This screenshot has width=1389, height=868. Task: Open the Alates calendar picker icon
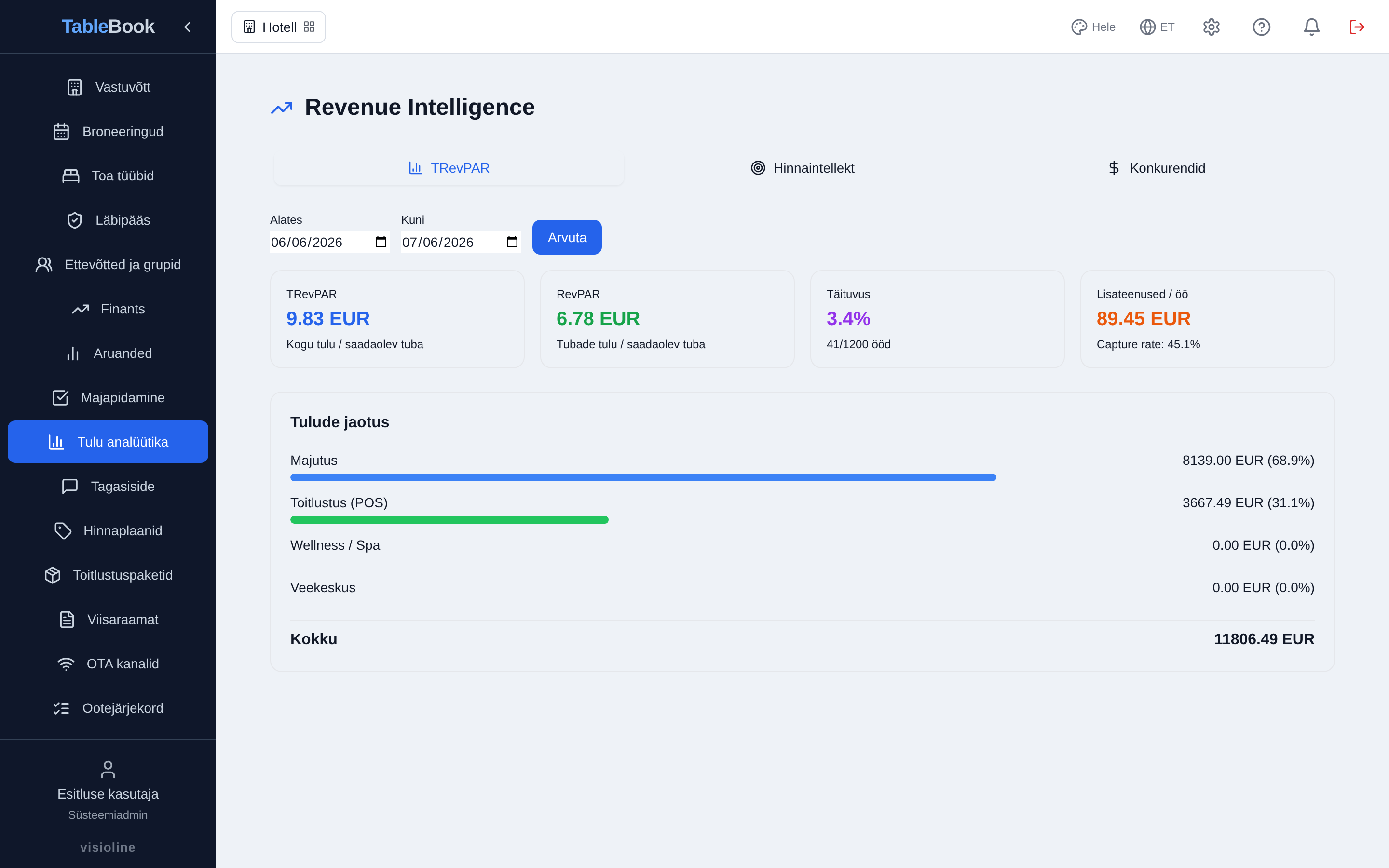[381, 242]
